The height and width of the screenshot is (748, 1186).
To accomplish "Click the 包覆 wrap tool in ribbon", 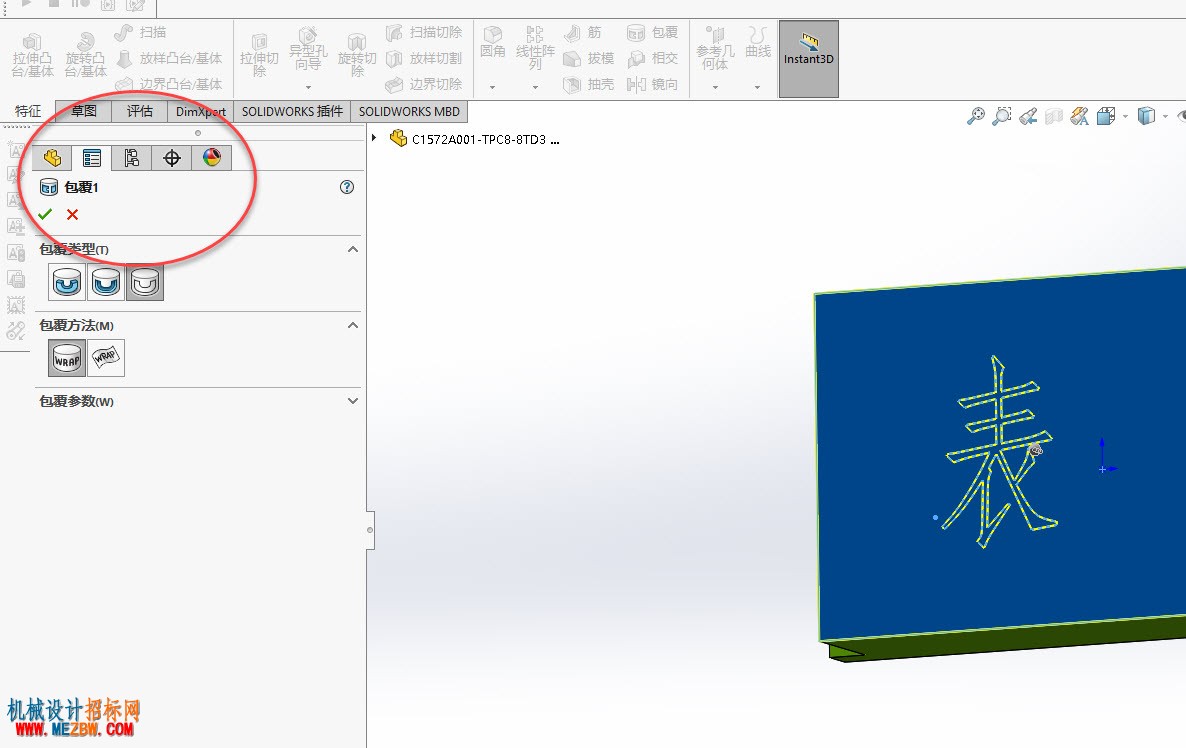I will pos(652,33).
